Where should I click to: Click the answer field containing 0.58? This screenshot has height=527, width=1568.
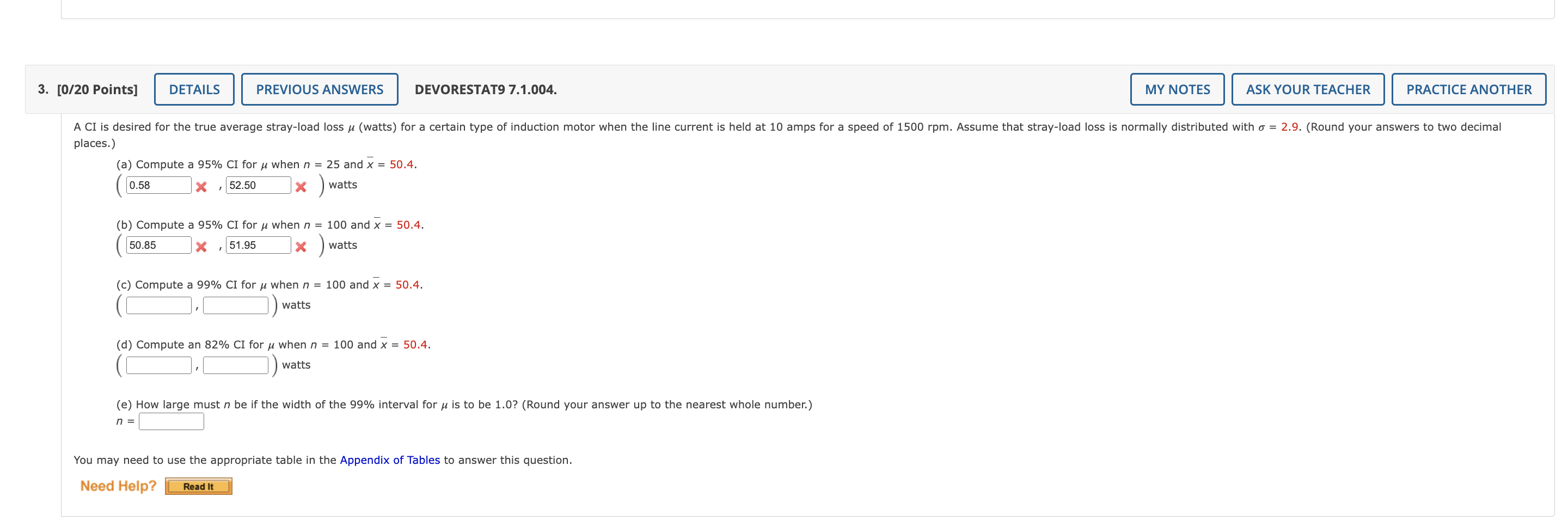click(x=158, y=185)
